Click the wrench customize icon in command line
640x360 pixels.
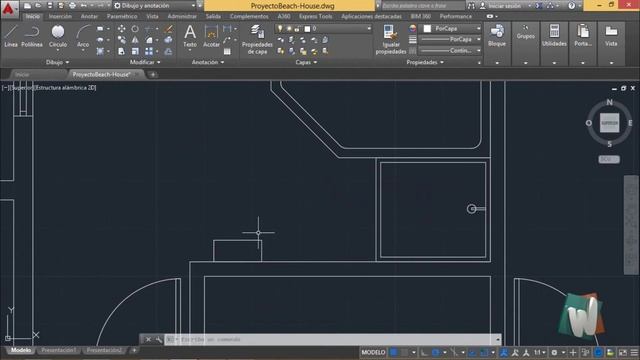(x=159, y=340)
